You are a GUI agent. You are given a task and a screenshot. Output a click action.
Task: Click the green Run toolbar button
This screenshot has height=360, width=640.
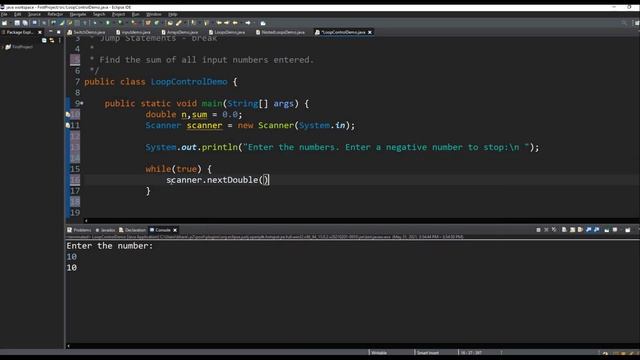108,23
